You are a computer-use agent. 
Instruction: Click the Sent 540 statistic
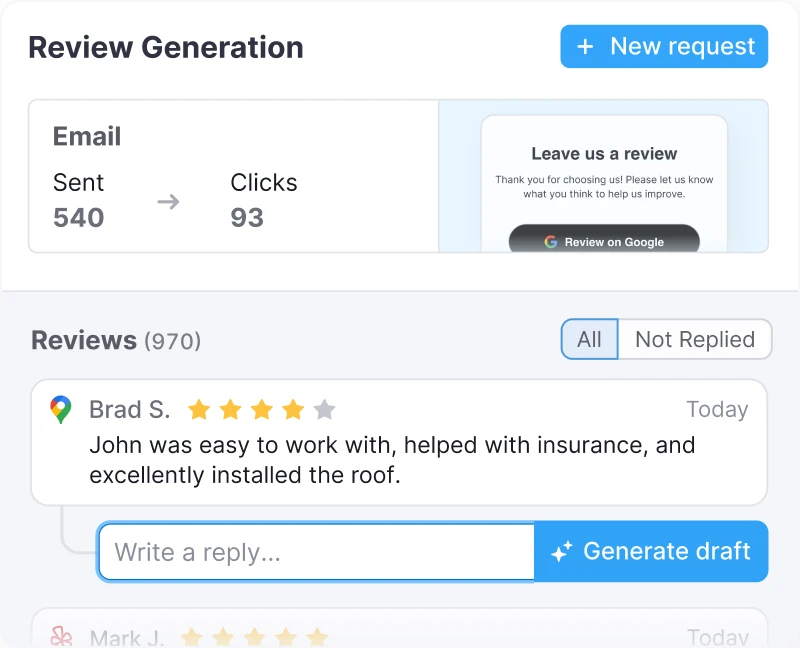[79, 201]
